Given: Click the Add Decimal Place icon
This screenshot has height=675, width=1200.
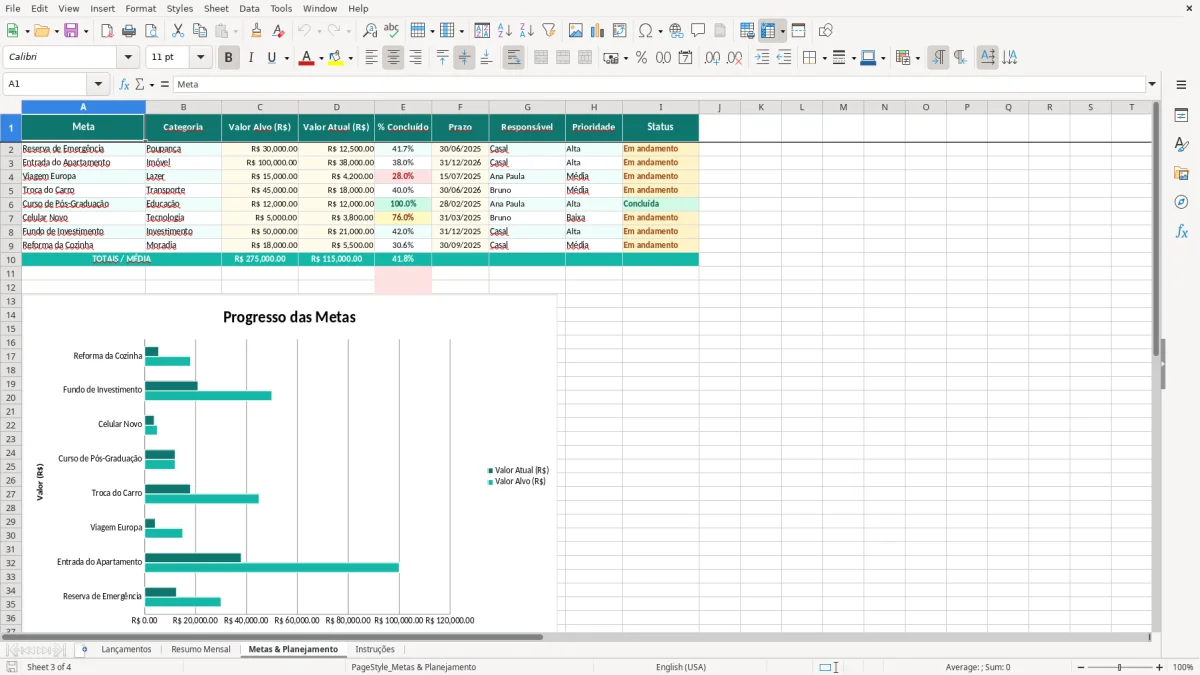Looking at the screenshot, I should pos(712,58).
